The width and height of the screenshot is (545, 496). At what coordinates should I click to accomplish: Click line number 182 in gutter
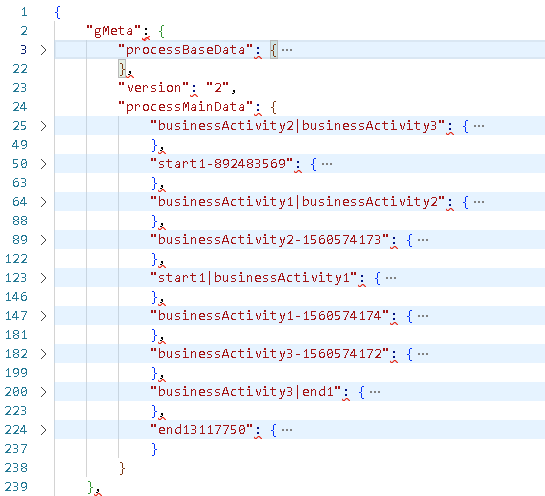pyautogui.click(x=16, y=354)
